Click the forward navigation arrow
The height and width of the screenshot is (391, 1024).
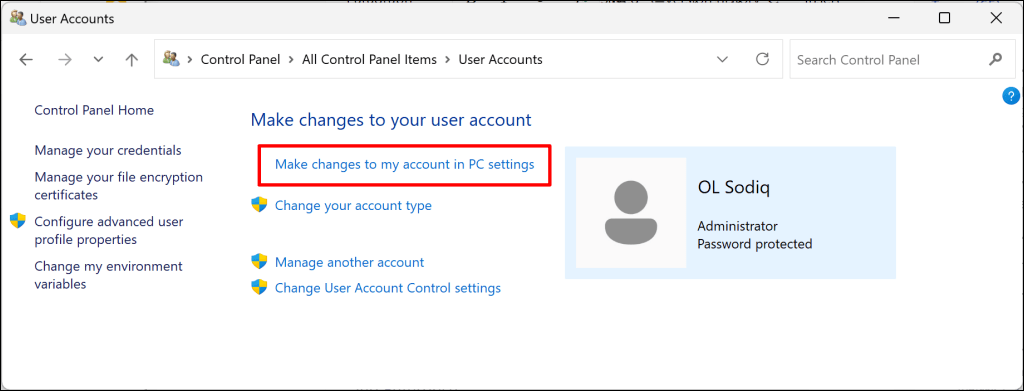point(65,59)
